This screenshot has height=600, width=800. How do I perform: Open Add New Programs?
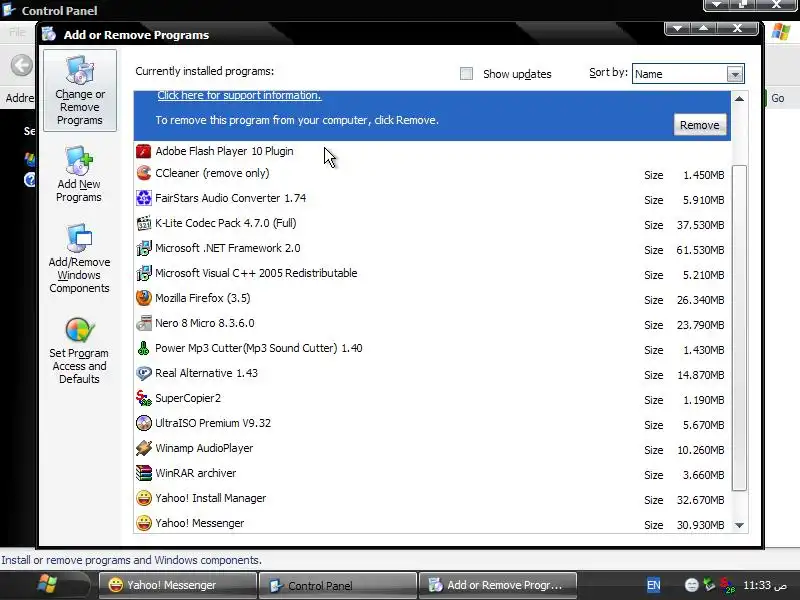(x=79, y=174)
